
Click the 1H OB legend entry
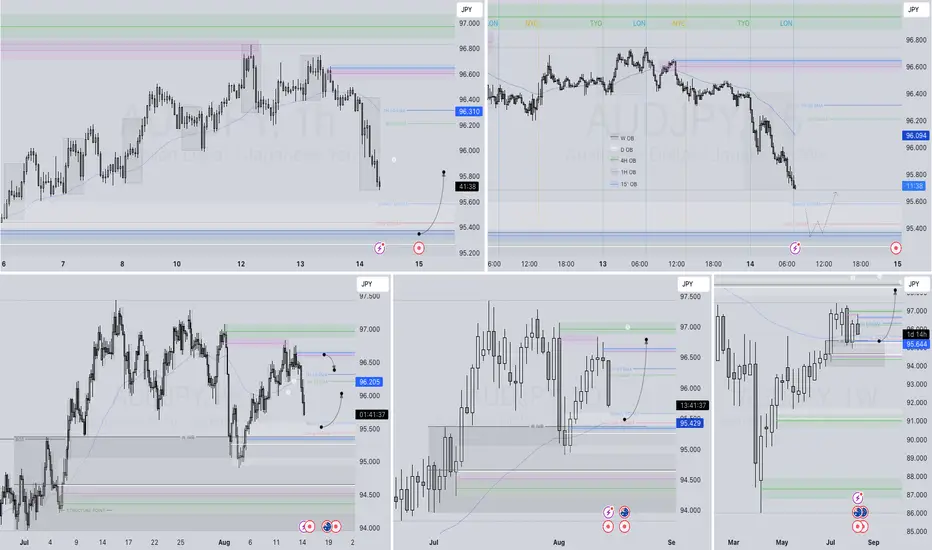[624, 172]
